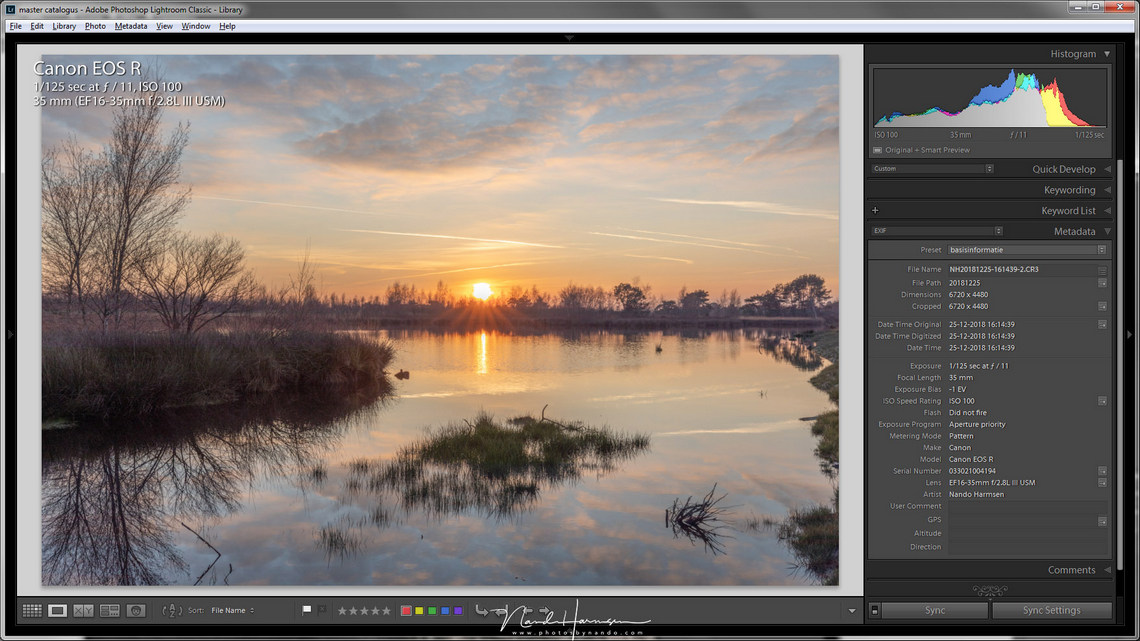Click arrow icon beside ISO Speed Rating

pyautogui.click(x=1102, y=400)
